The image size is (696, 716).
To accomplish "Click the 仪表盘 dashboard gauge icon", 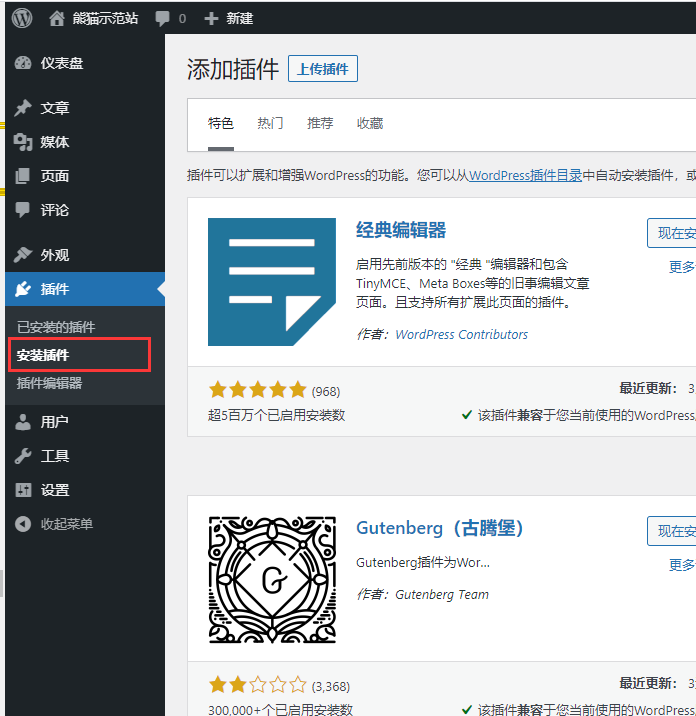I will coord(23,63).
